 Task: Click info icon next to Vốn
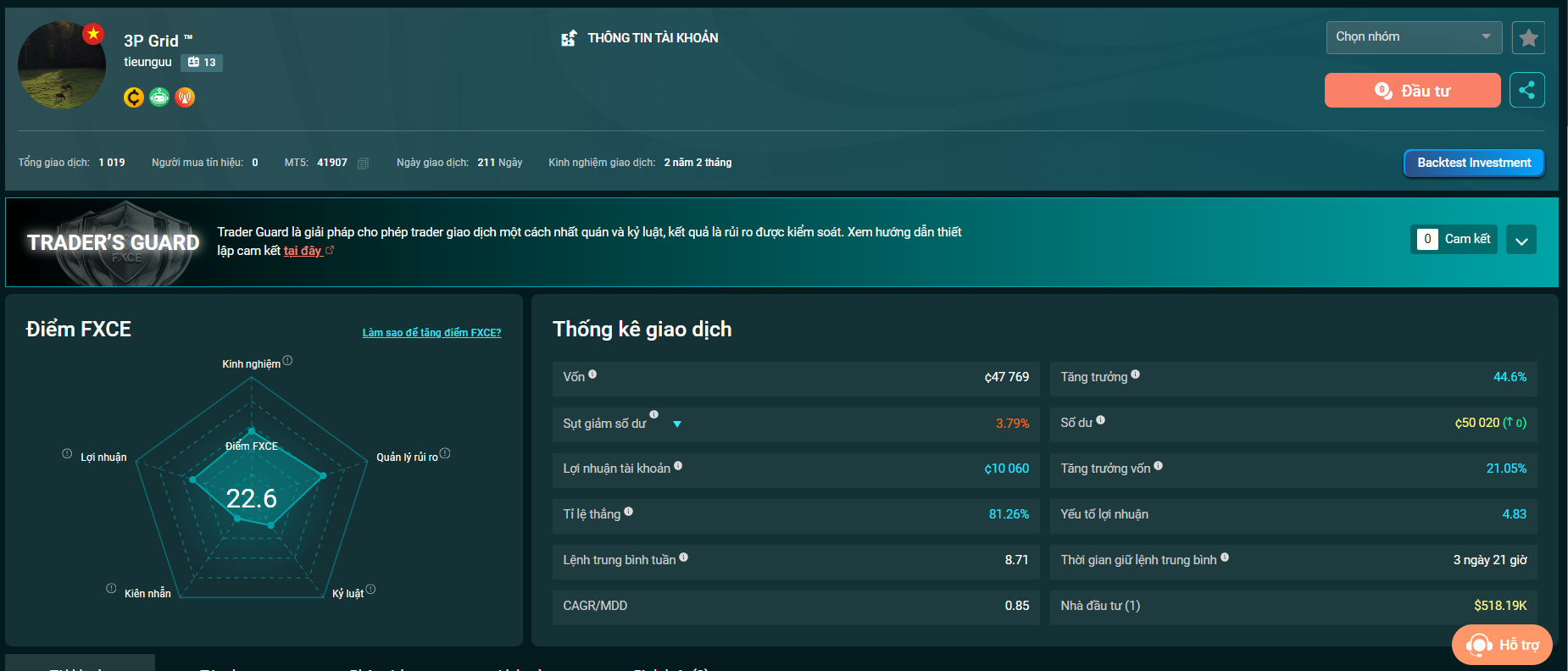tap(592, 374)
